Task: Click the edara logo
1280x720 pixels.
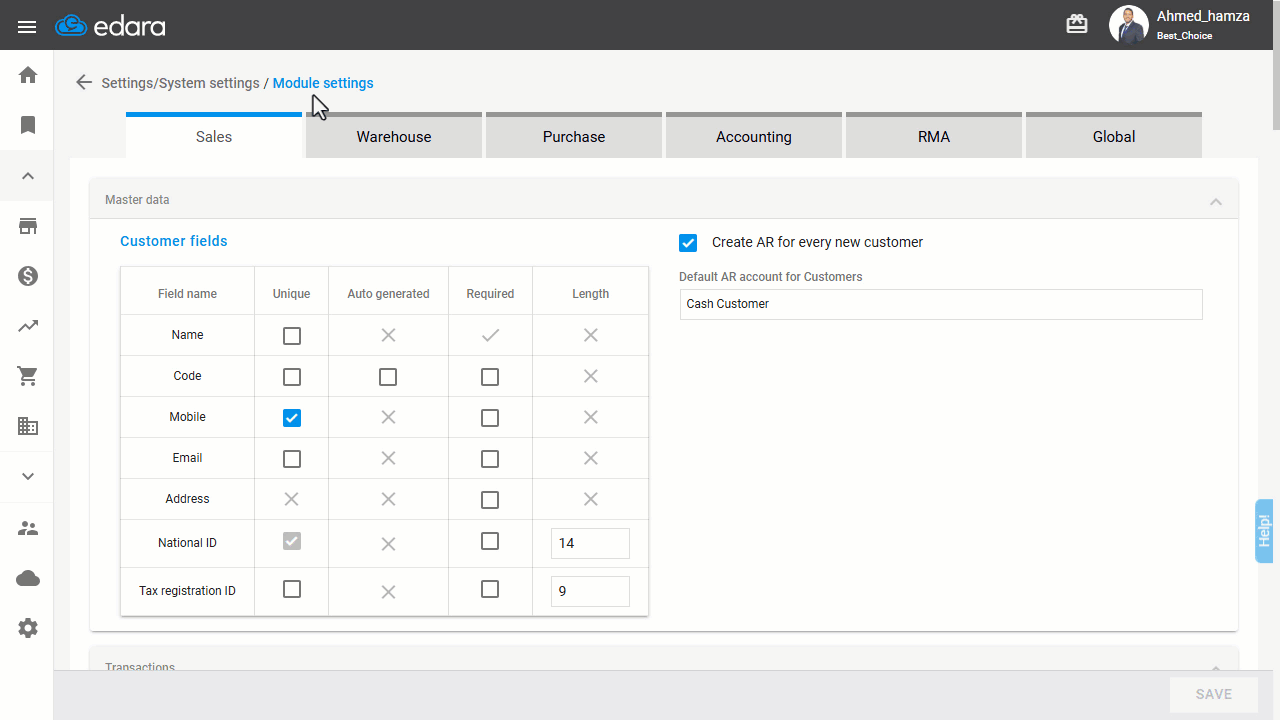Action: pyautogui.click(x=111, y=26)
